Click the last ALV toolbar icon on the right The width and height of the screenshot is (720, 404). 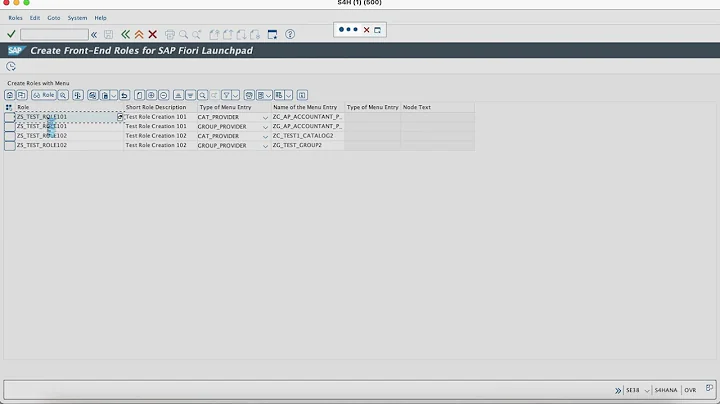pyautogui.click(x=302, y=95)
